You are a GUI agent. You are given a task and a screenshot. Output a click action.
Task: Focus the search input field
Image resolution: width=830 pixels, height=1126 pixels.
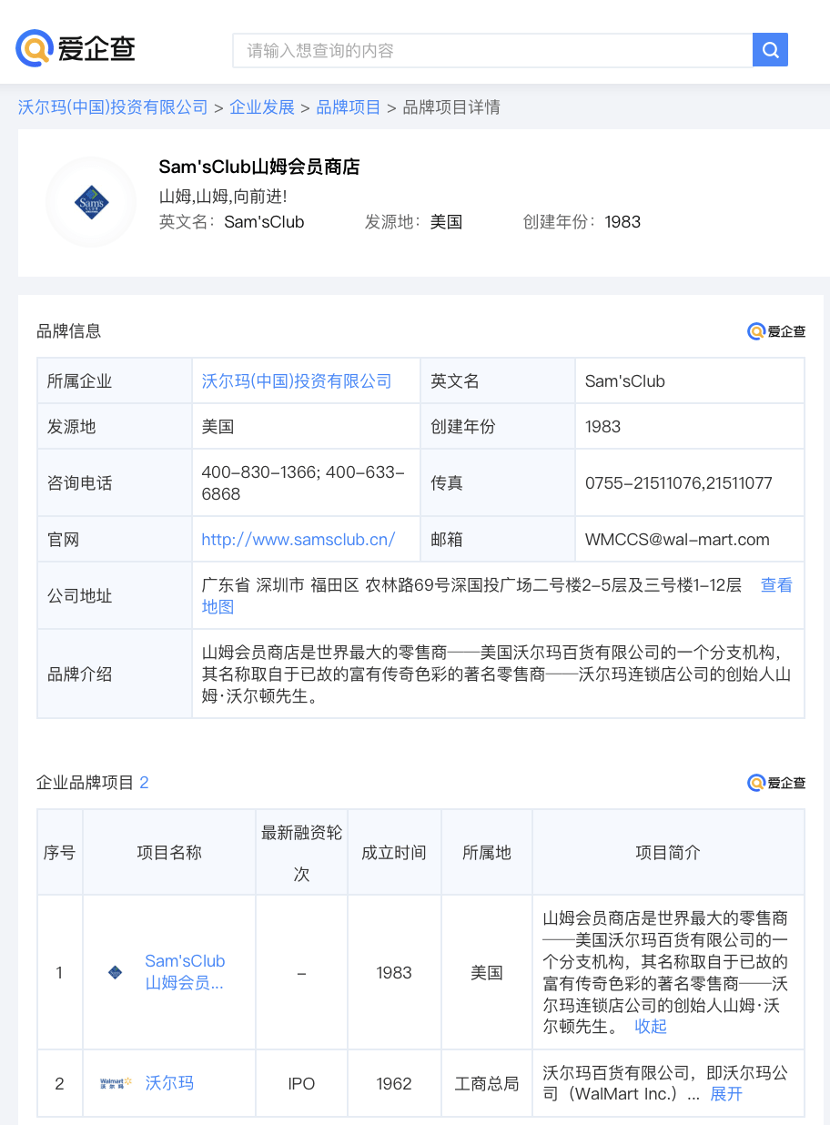[493, 50]
